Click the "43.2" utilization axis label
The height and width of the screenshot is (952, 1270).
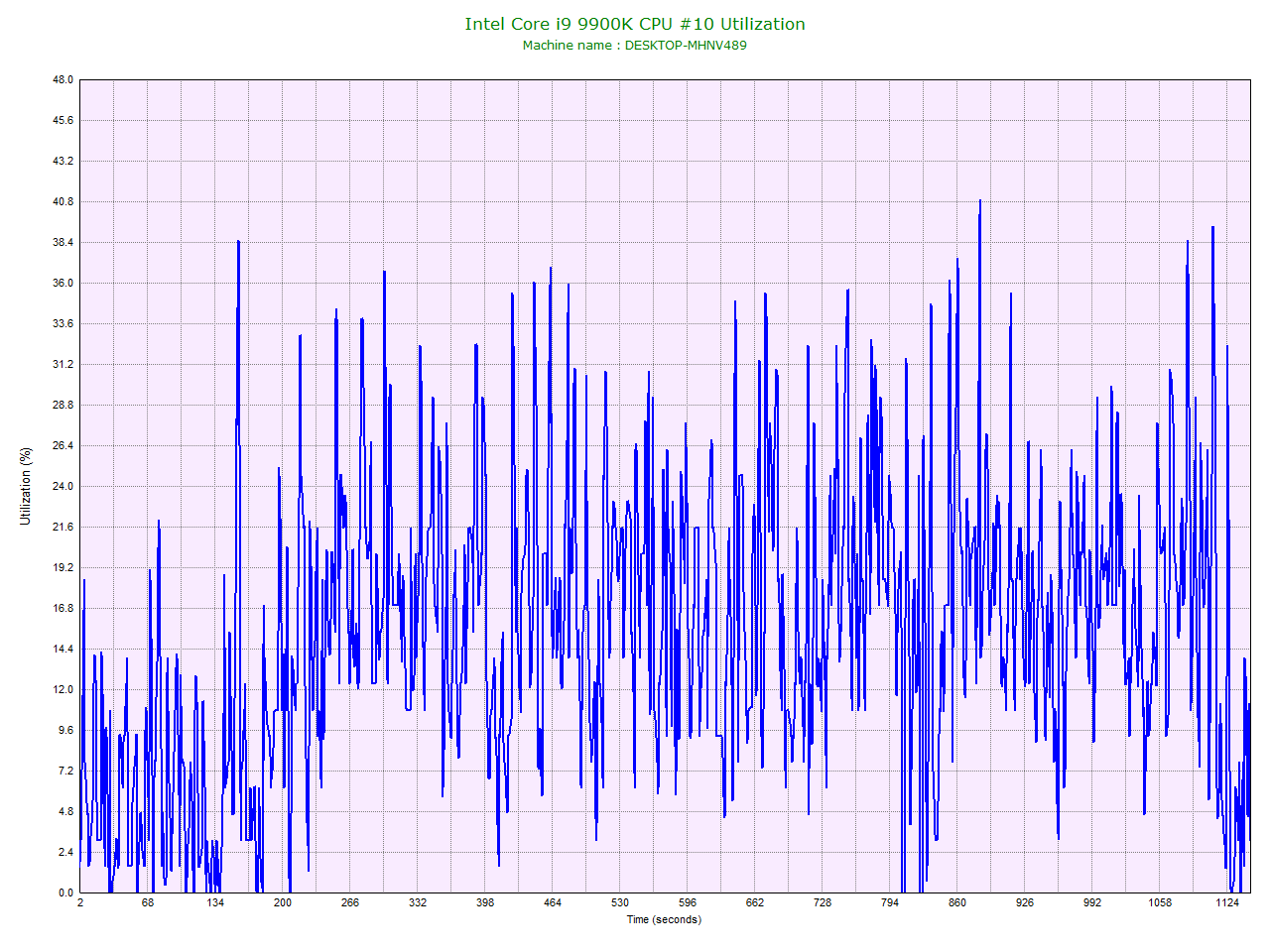click(63, 161)
